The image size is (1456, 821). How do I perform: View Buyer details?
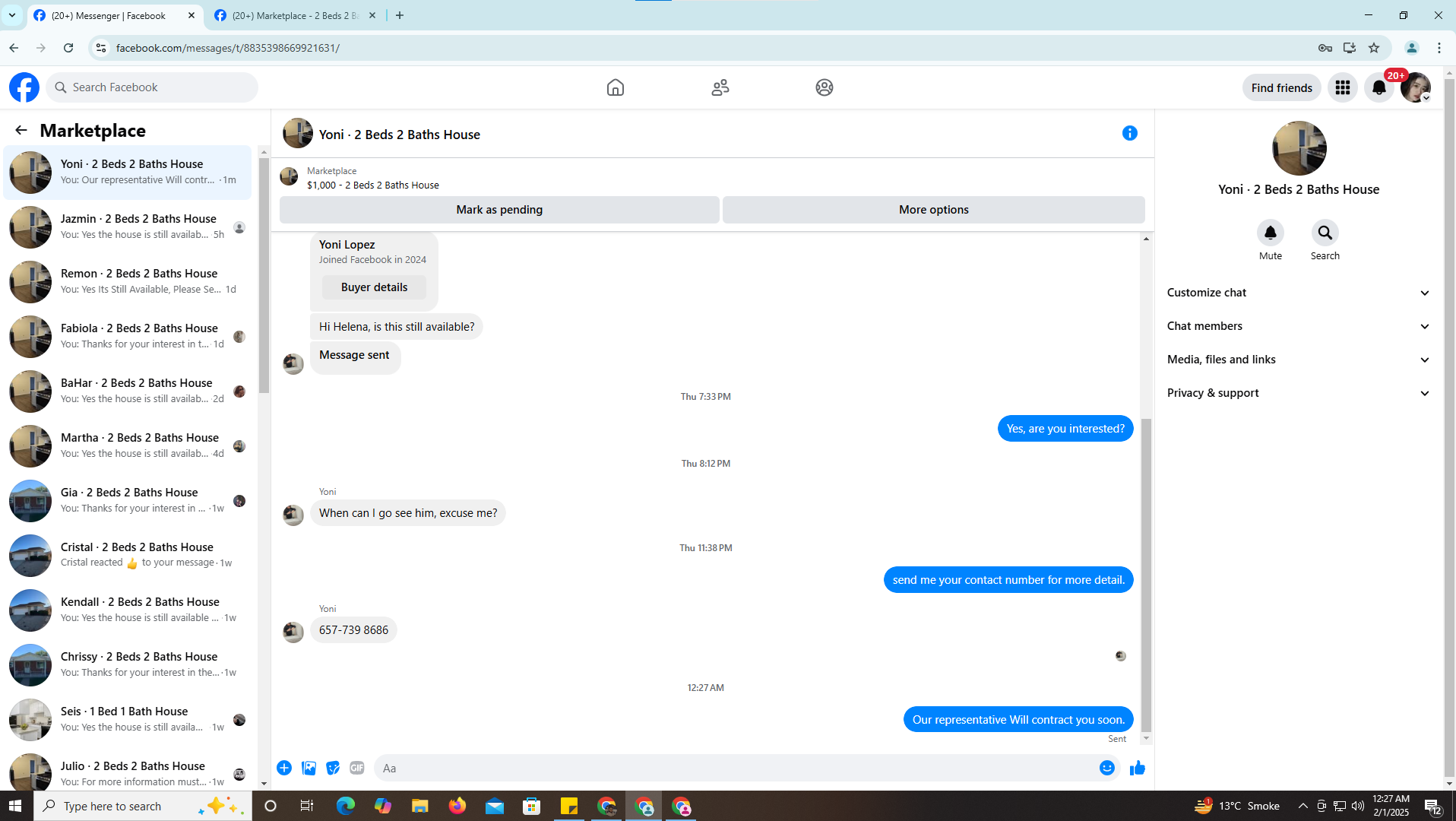click(374, 287)
